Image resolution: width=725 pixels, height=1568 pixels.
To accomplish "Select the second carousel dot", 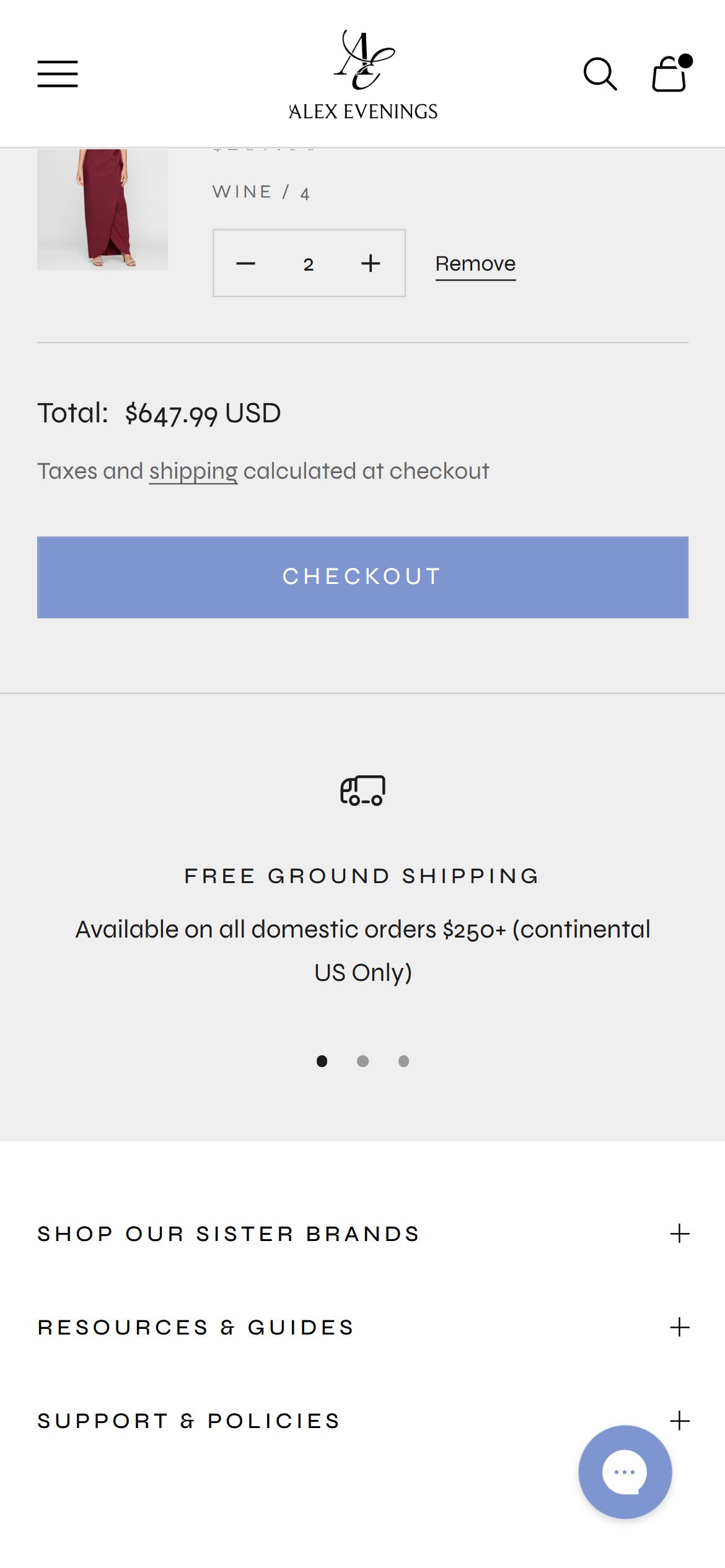I will (x=362, y=1061).
